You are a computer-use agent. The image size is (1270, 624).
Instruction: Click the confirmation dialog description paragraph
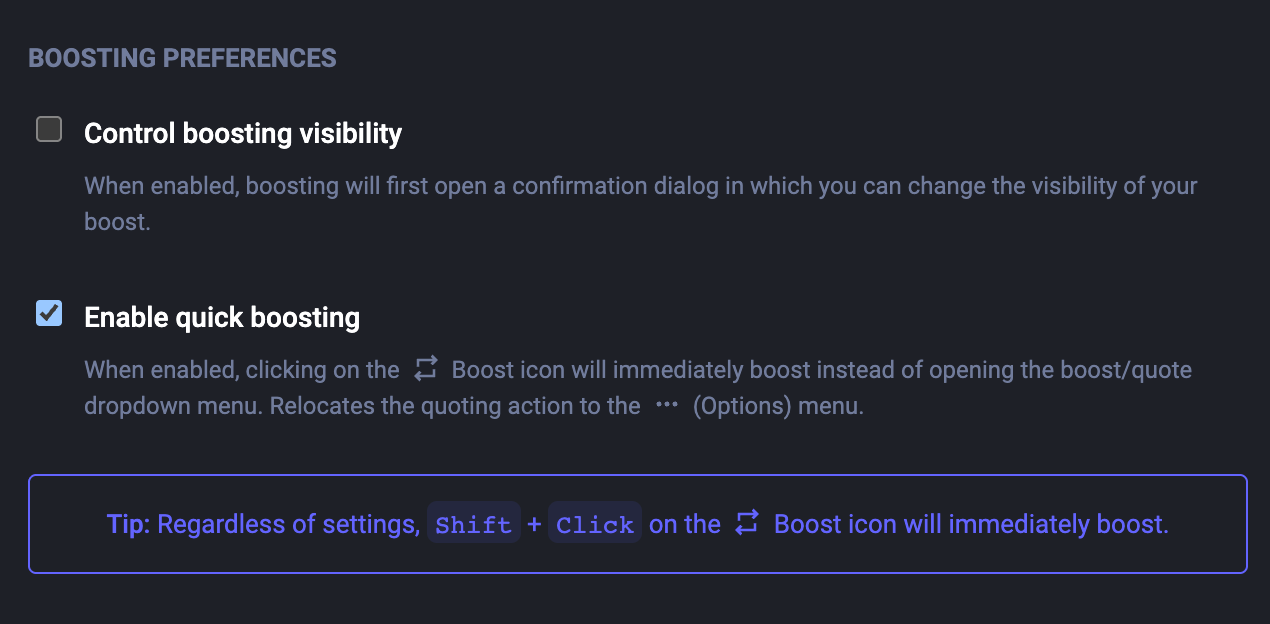point(640,186)
